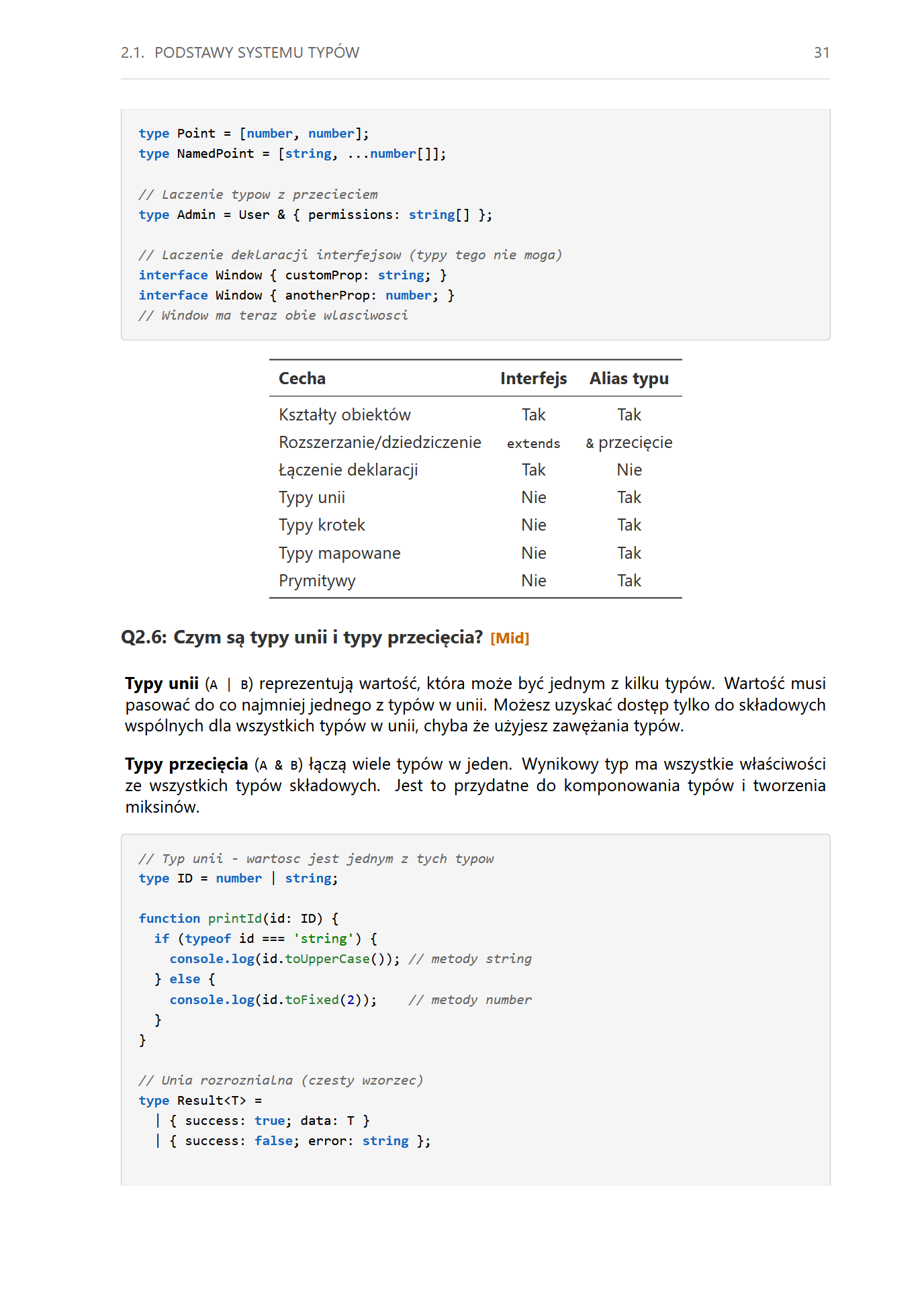Viewport: 924px width, 1313px height.
Task: Click the header "2.1. PODSTAWY SYSTEMU TYPÓW"
Action: [x=240, y=52]
